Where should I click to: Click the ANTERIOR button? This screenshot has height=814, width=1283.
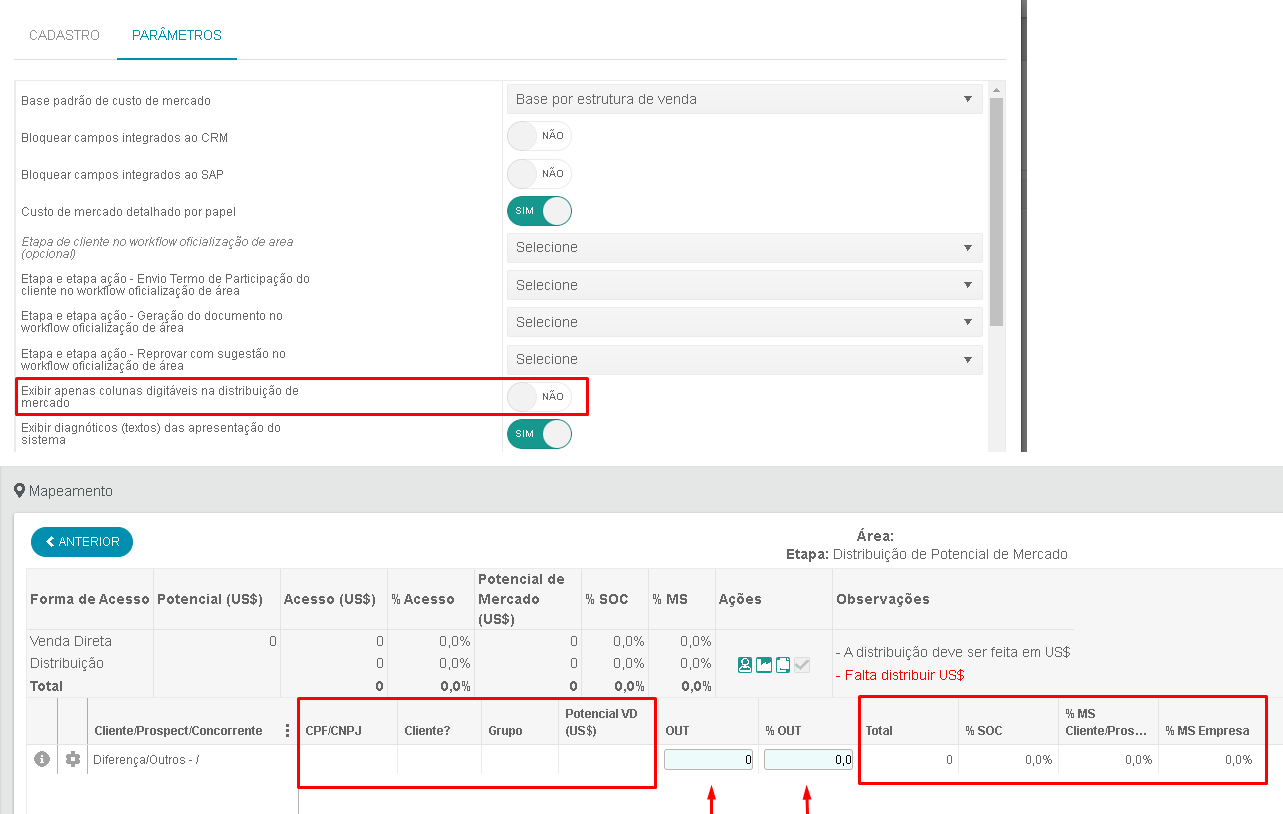click(x=82, y=542)
